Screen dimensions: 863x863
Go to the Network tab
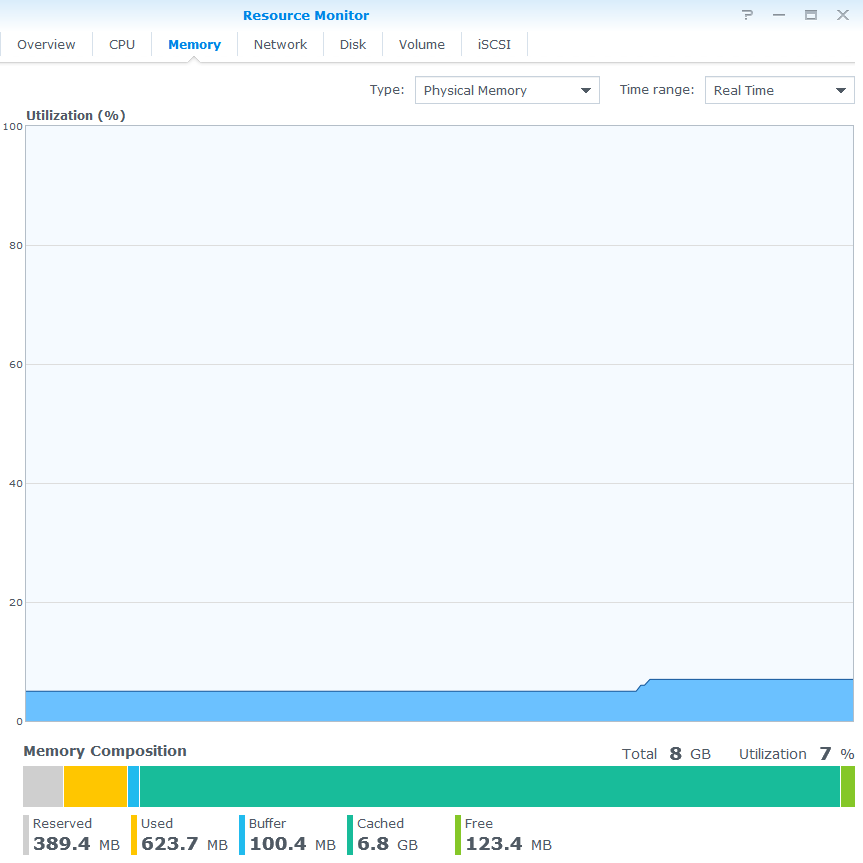[x=280, y=45]
